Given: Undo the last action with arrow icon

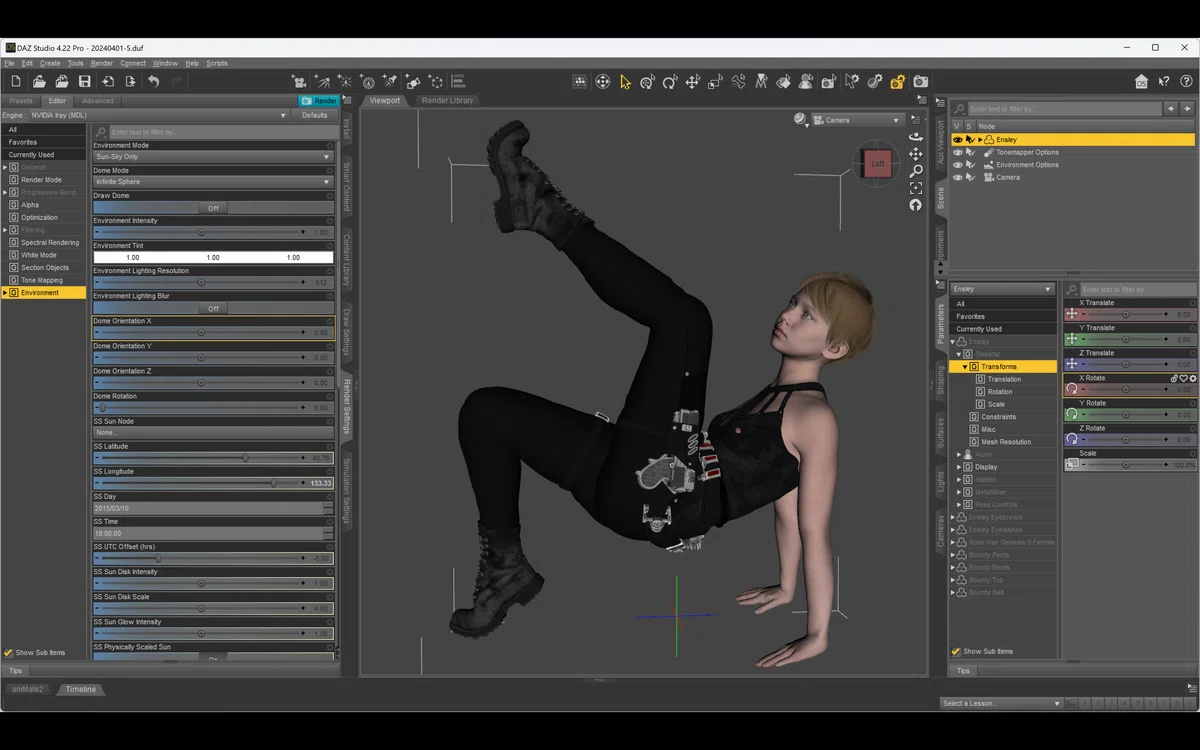Looking at the screenshot, I should point(154,82).
